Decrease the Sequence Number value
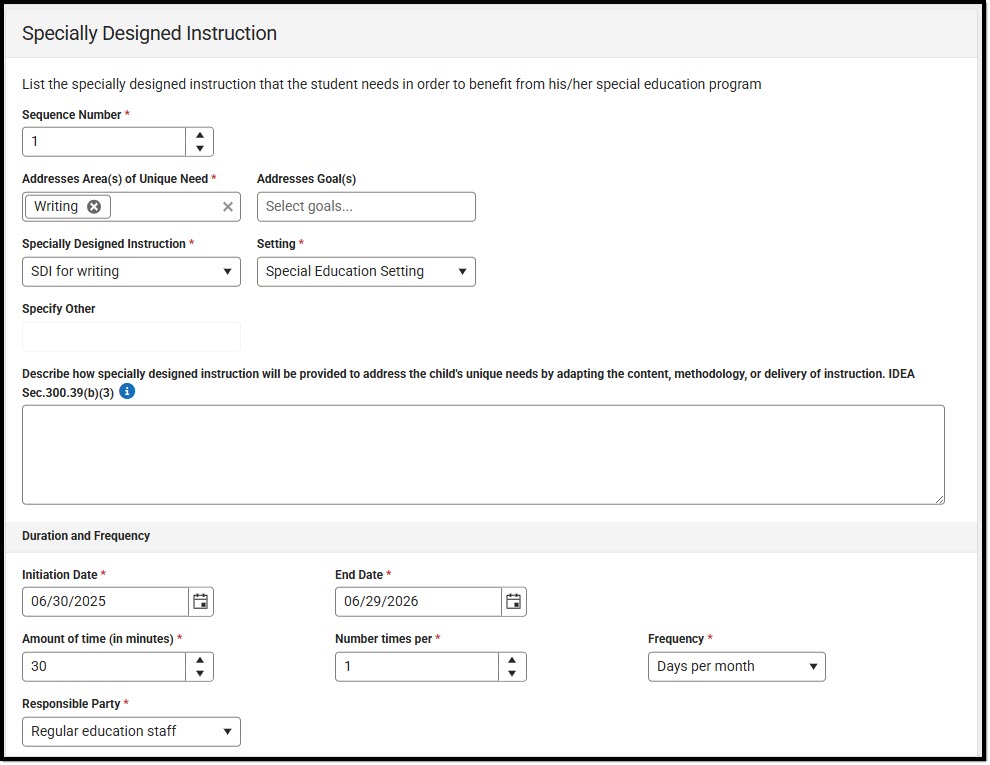Viewport: 990px width, 765px height. [200, 148]
